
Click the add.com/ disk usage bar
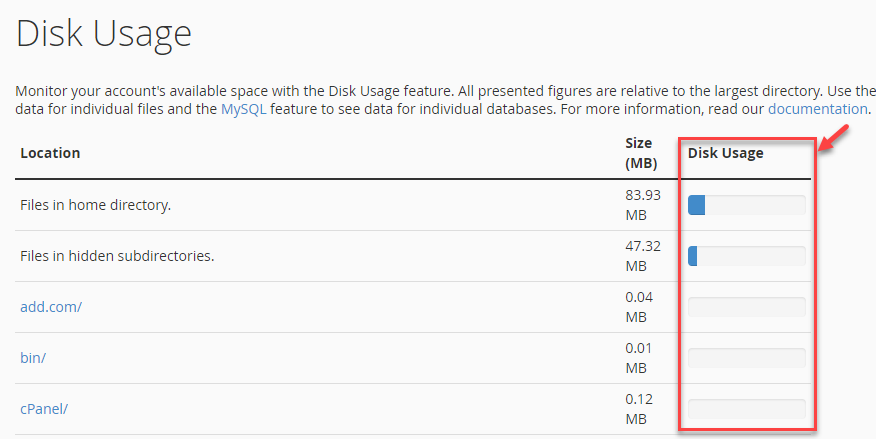pyautogui.click(x=746, y=307)
